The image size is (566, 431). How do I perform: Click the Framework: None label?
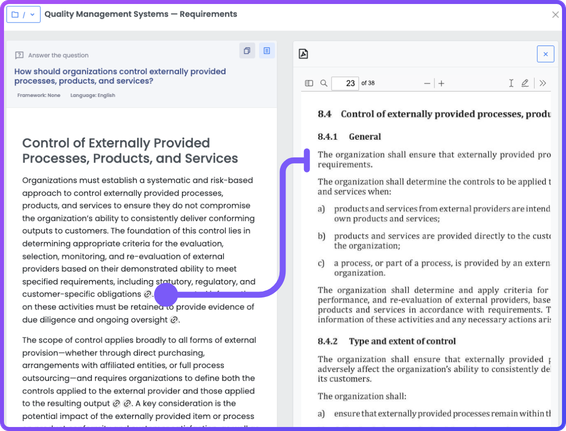tap(39, 95)
